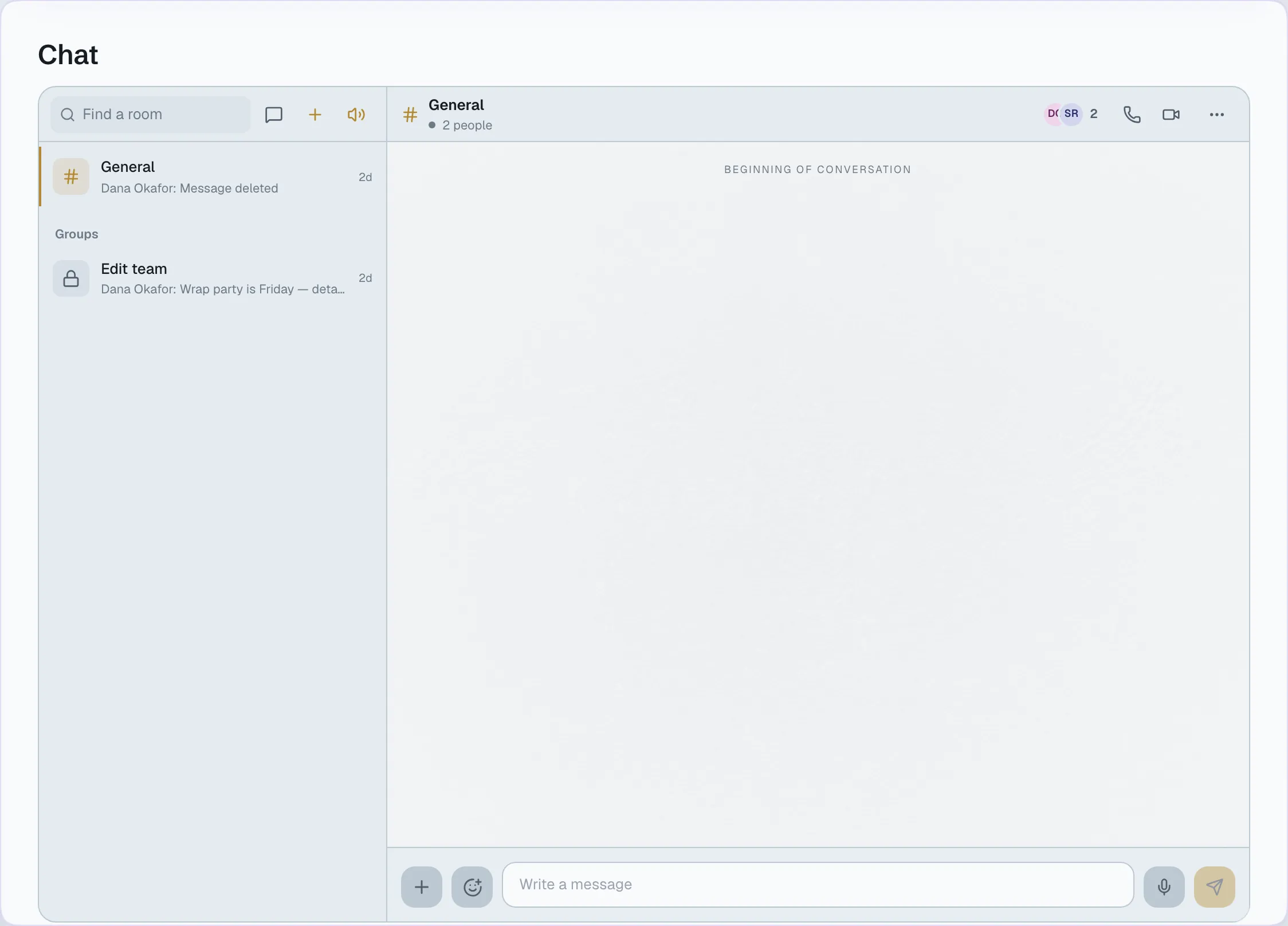Click the hash icon in the chat header
This screenshot has height=926, width=1288.
410,115
